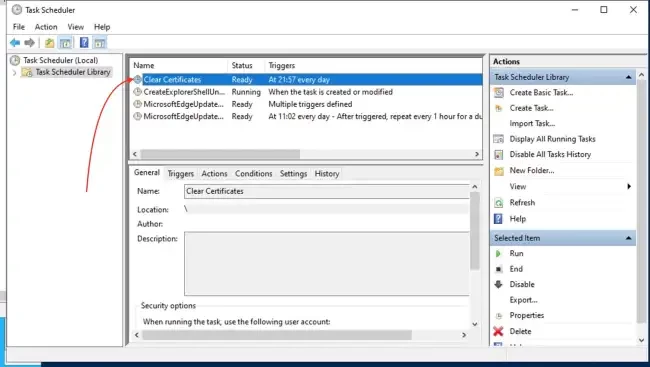This screenshot has height=367, width=650.
Task: Click Display All Running Tasks action
Action: click(552, 139)
